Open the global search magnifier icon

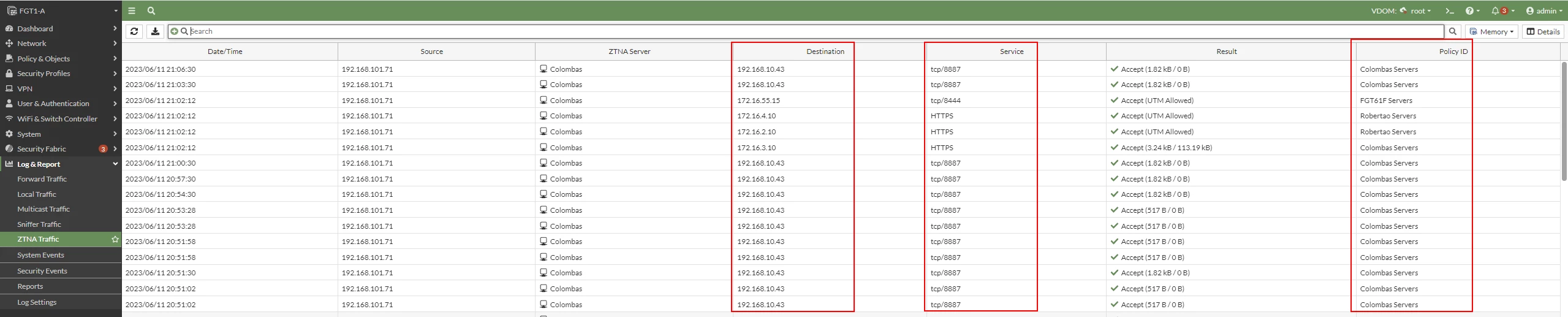151,10
